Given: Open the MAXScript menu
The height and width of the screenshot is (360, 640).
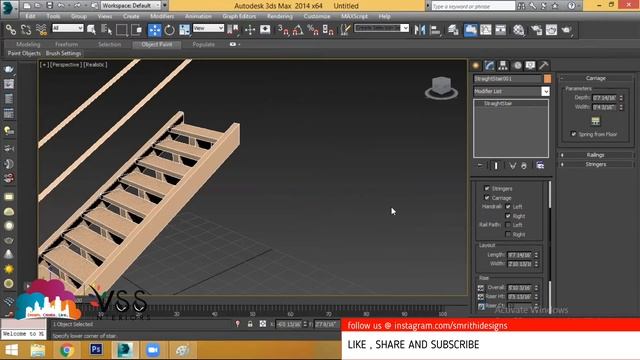Looking at the screenshot, I should coord(354,16).
